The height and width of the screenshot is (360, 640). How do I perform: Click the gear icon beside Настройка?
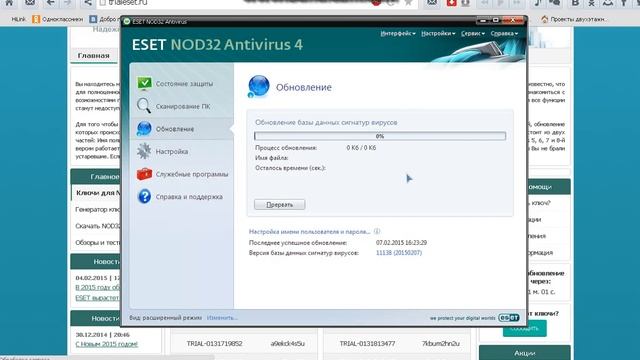(144, 151)
